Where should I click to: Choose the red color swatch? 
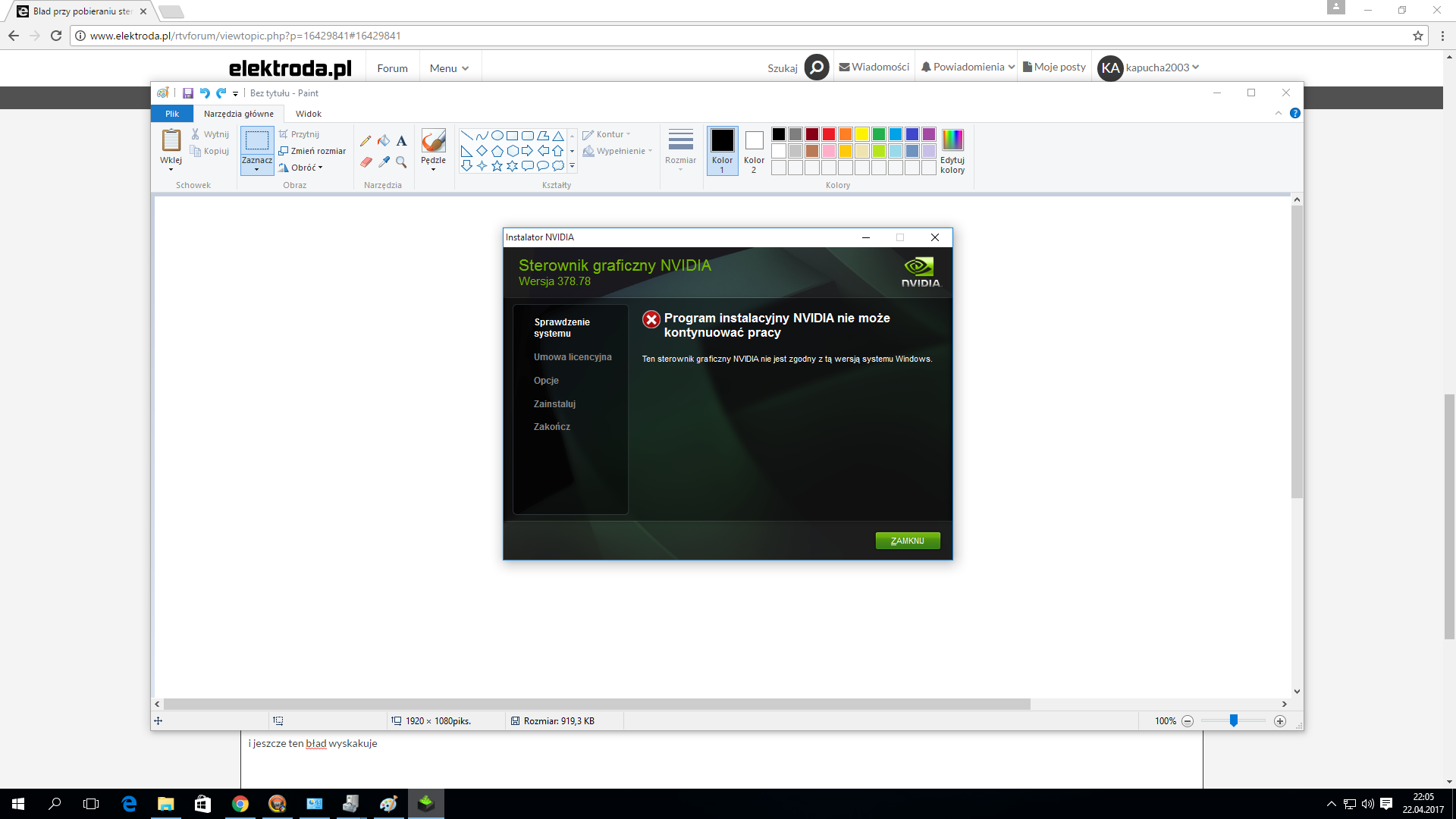pos(829,134)
